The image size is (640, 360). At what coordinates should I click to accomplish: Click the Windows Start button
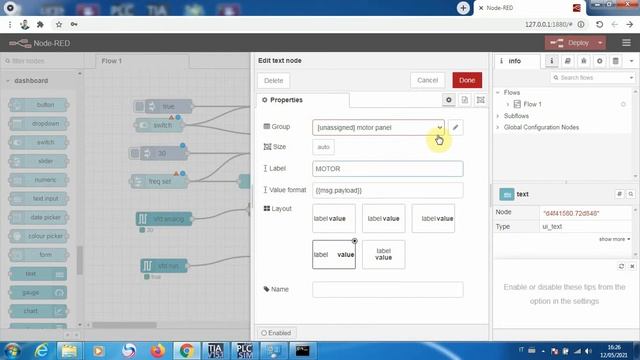12,351
